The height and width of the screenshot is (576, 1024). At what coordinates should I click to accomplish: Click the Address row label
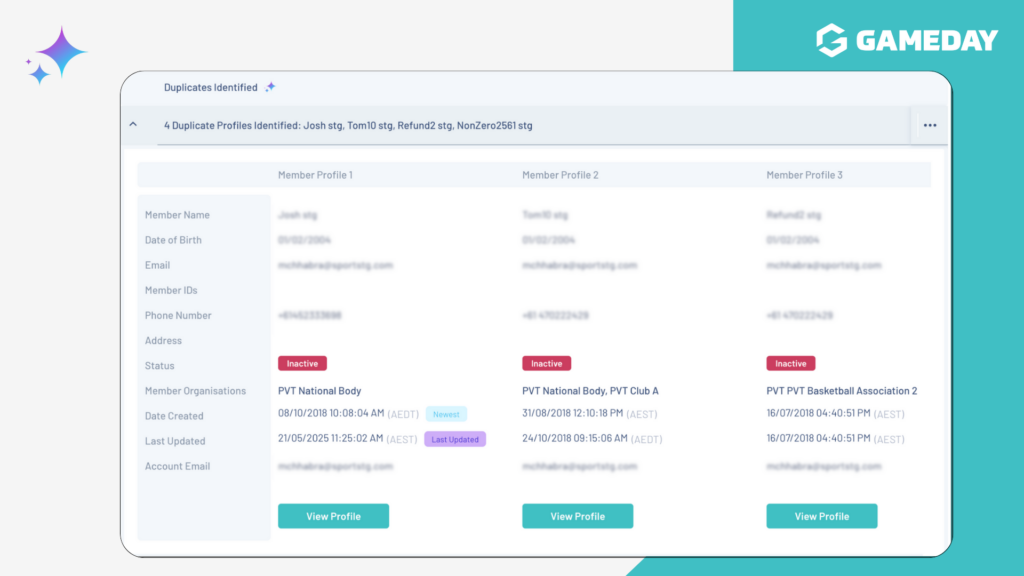pyautogui.click(x=163, y=340)
